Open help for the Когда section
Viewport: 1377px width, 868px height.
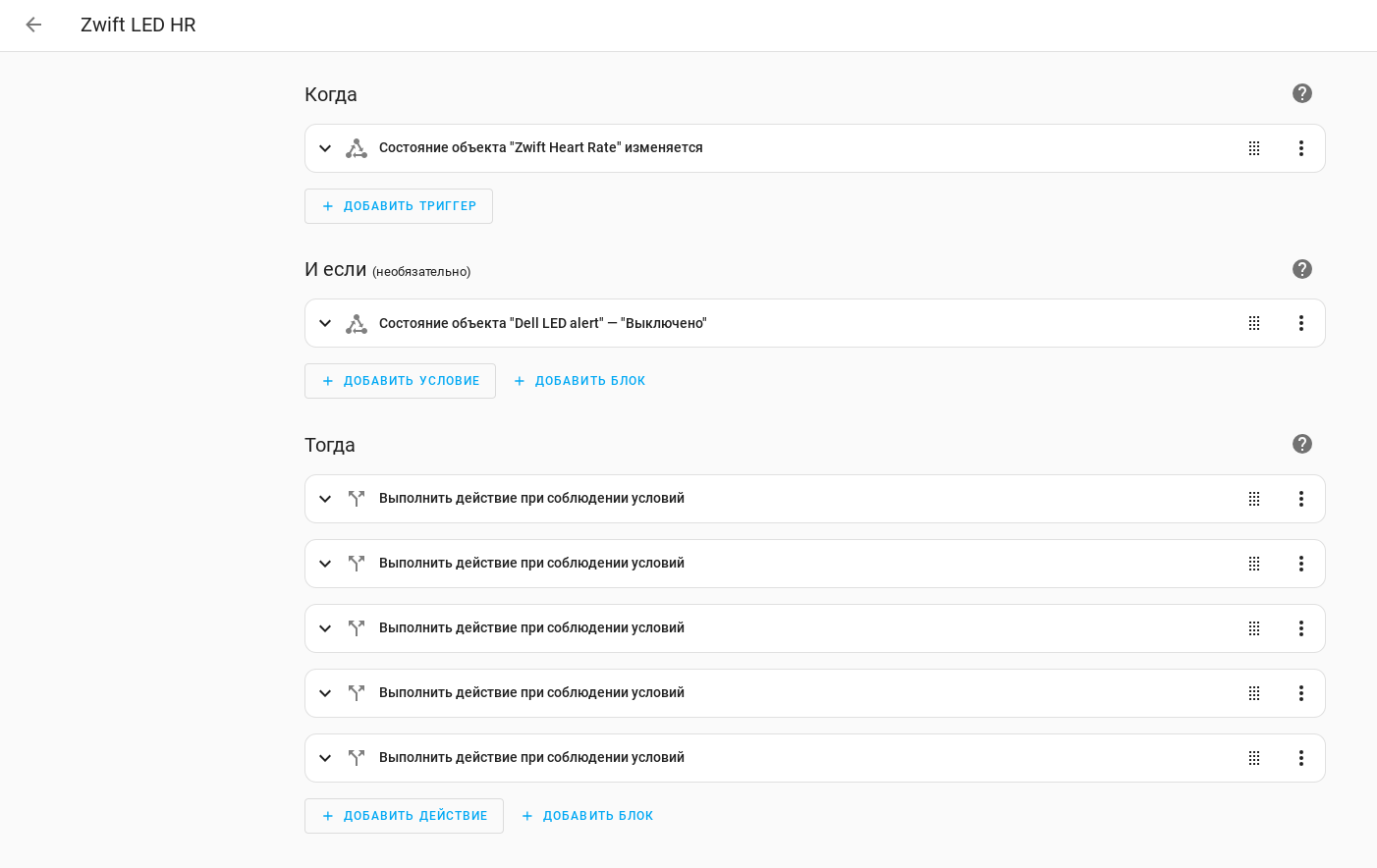[1302, 93]
